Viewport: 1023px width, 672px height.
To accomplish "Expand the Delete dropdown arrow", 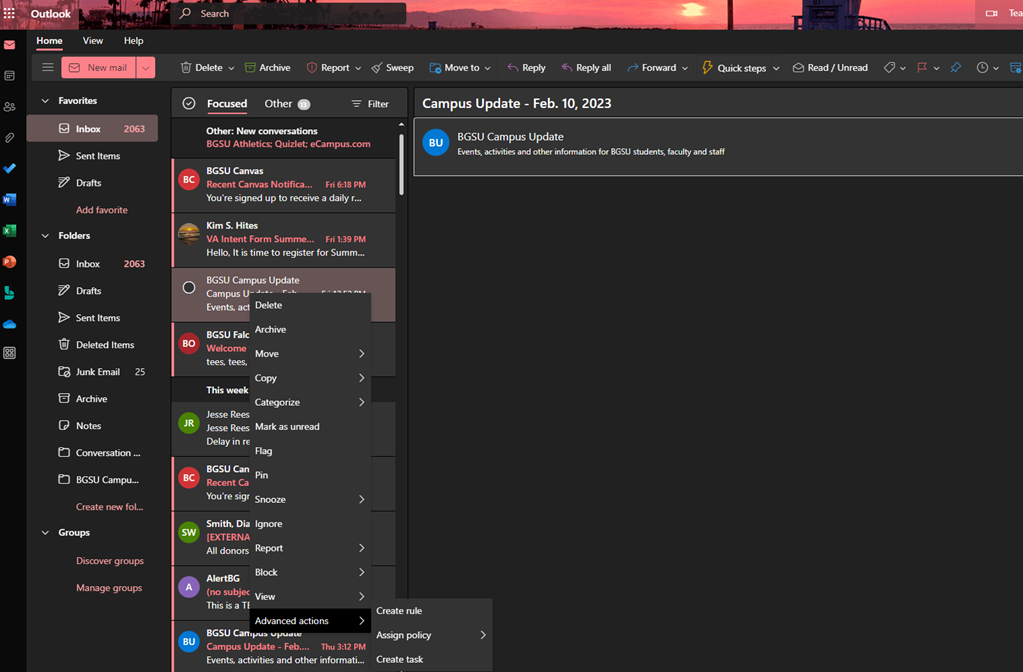I will point(231,68).
